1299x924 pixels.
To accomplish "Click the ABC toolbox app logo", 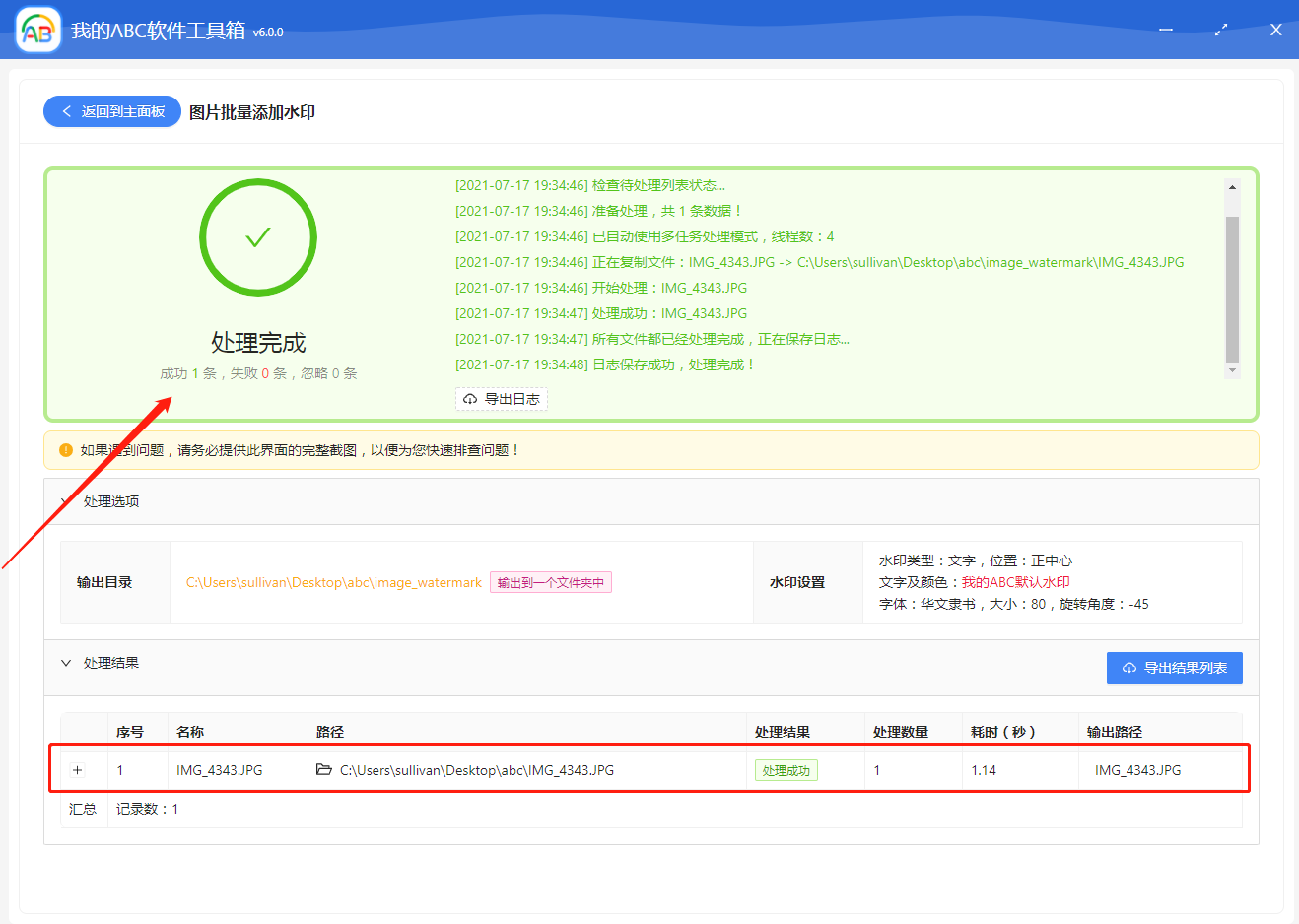I will click(37, 31).
